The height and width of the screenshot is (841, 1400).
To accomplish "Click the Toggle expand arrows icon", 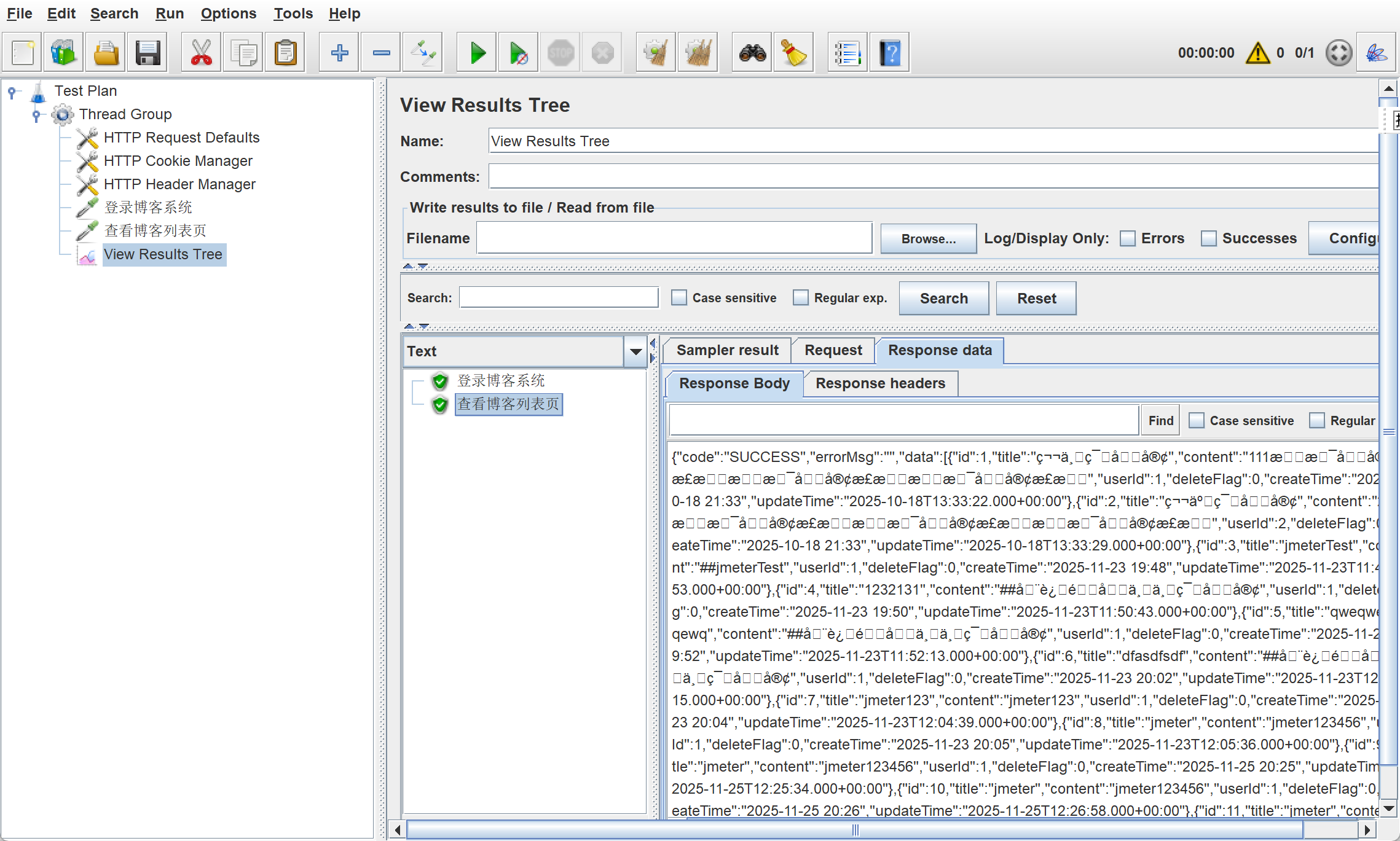I will click(423, 53).
